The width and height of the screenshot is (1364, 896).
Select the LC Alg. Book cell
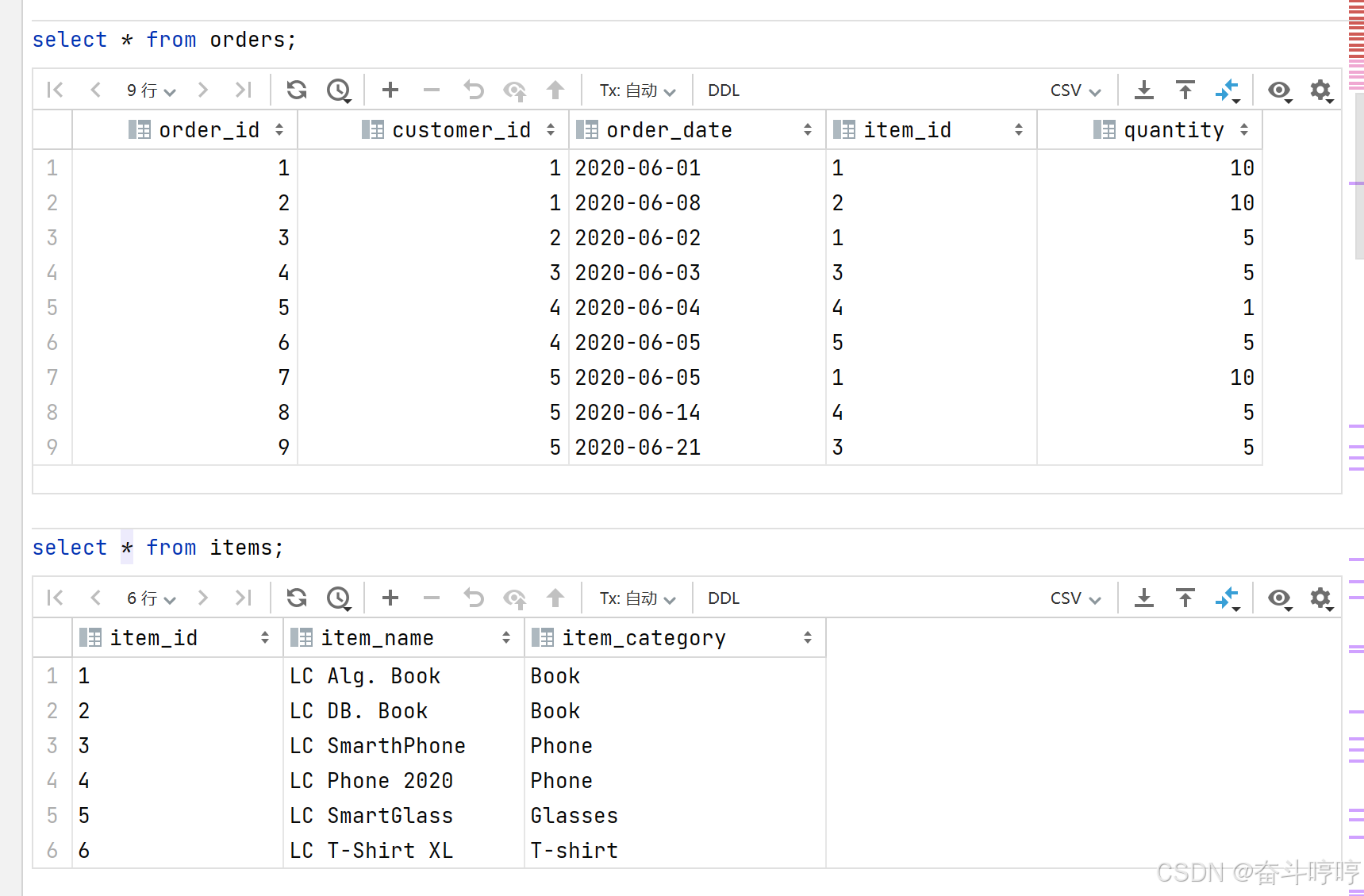tap(403, 675)
